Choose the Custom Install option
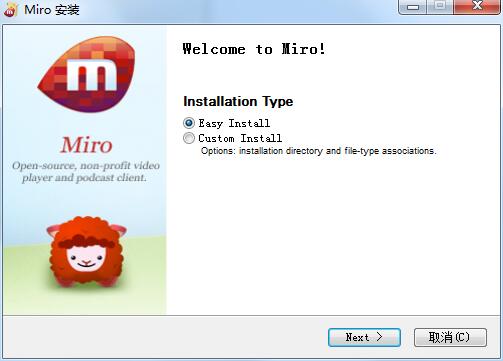The image size is (503, 361). 189,138
